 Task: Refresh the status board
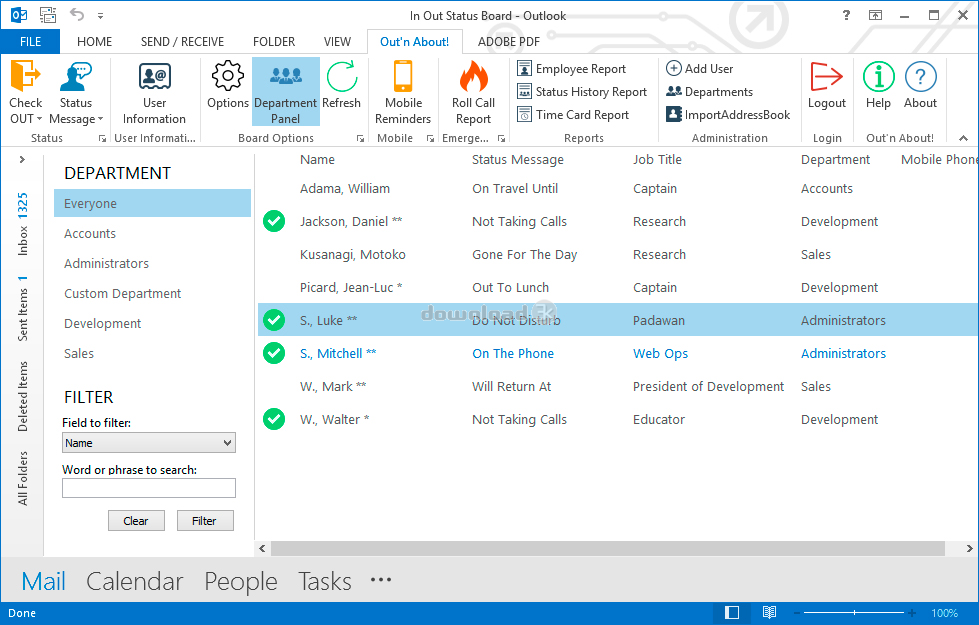[342, 86]
